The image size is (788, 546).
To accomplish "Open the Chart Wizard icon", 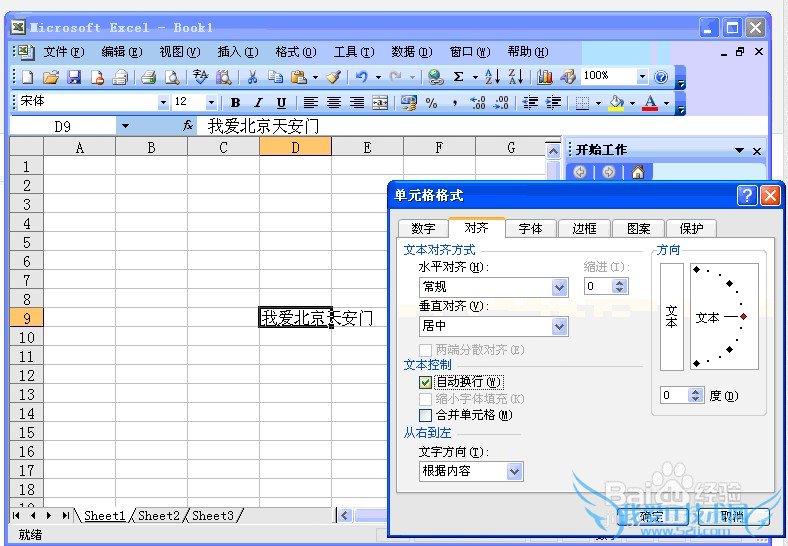I will pyautogui.click(x=545, y=77).
